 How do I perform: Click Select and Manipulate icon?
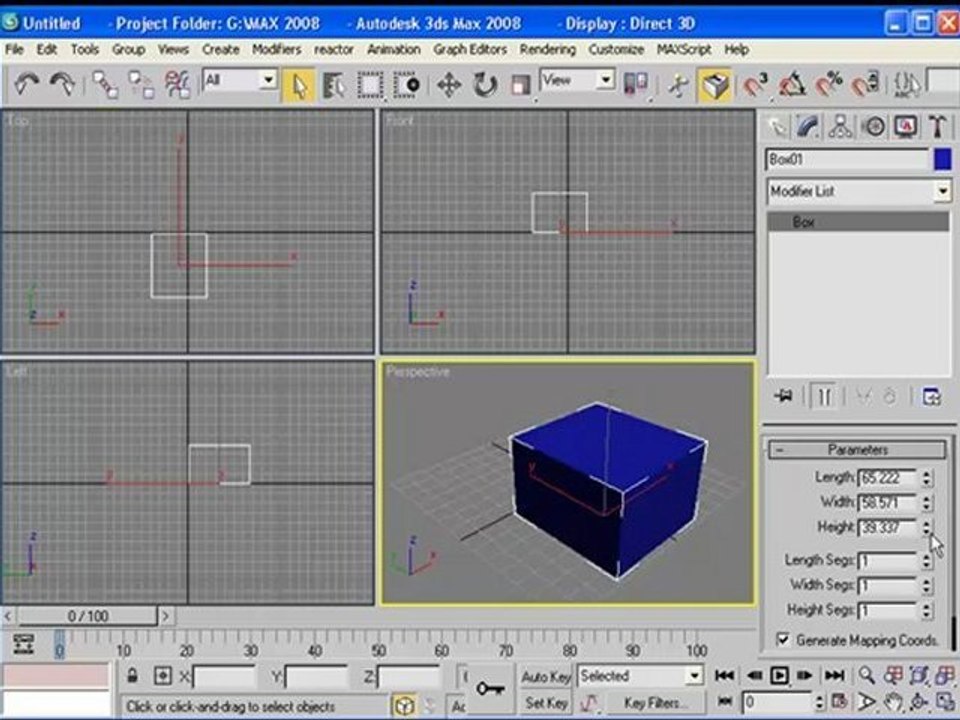click(x=678, y=86)
